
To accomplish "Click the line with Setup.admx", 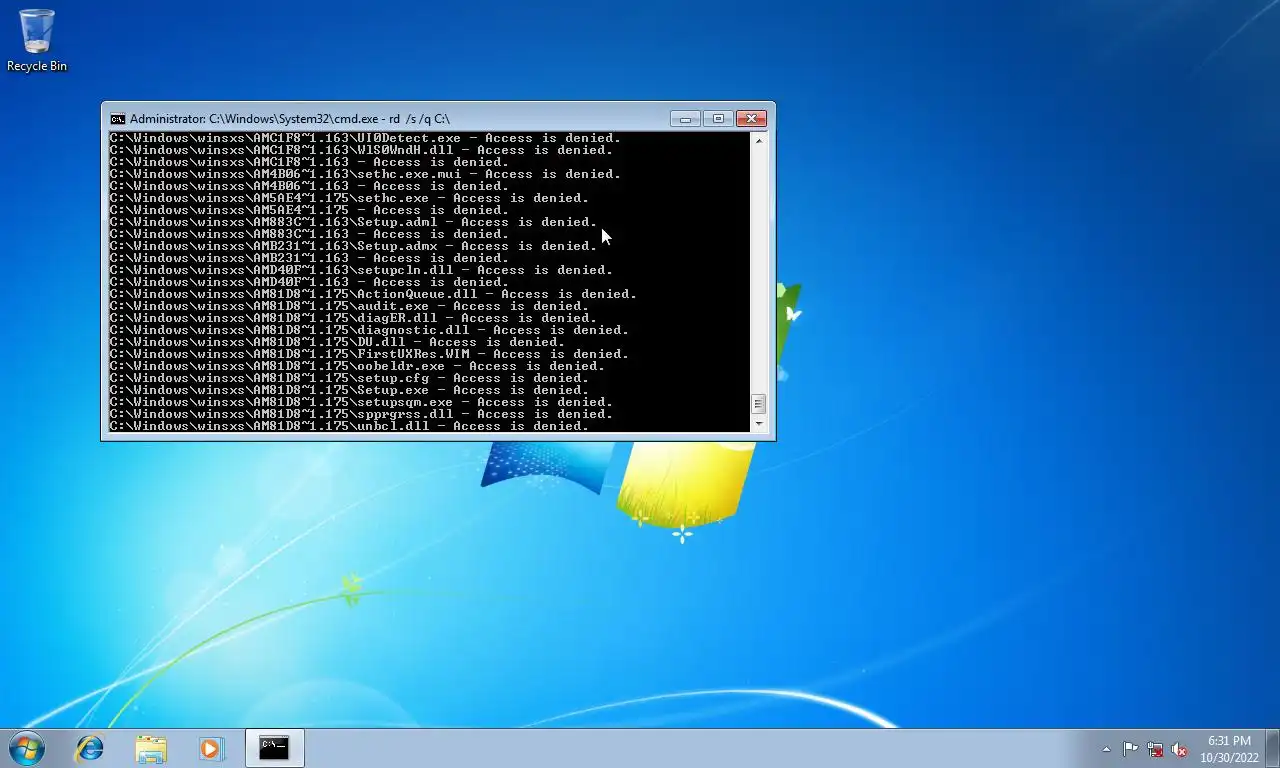I will pyautogui.click(x=353, y=246).
